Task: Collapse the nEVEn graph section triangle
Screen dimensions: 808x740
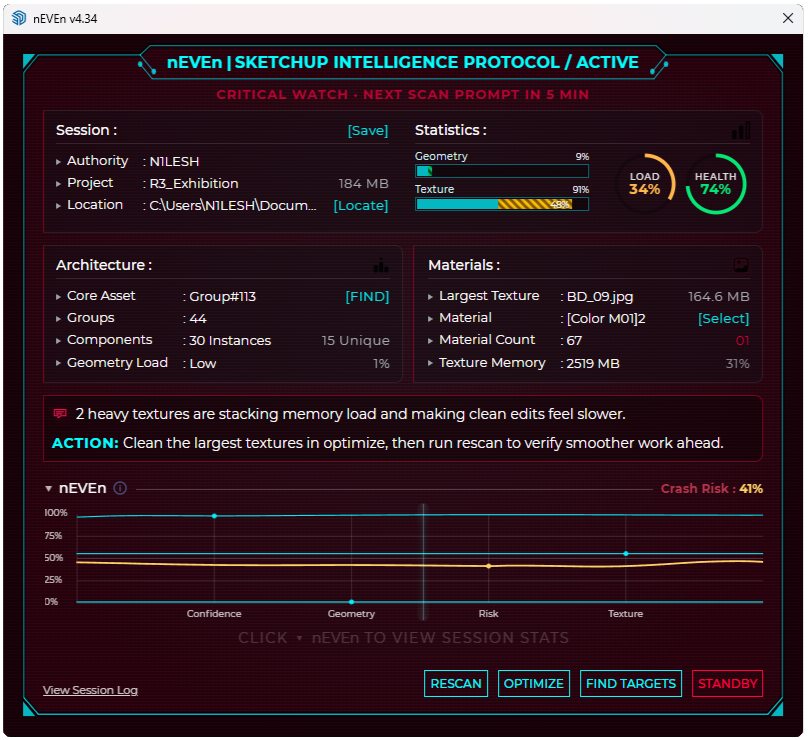Action: (x=48, y=488)
